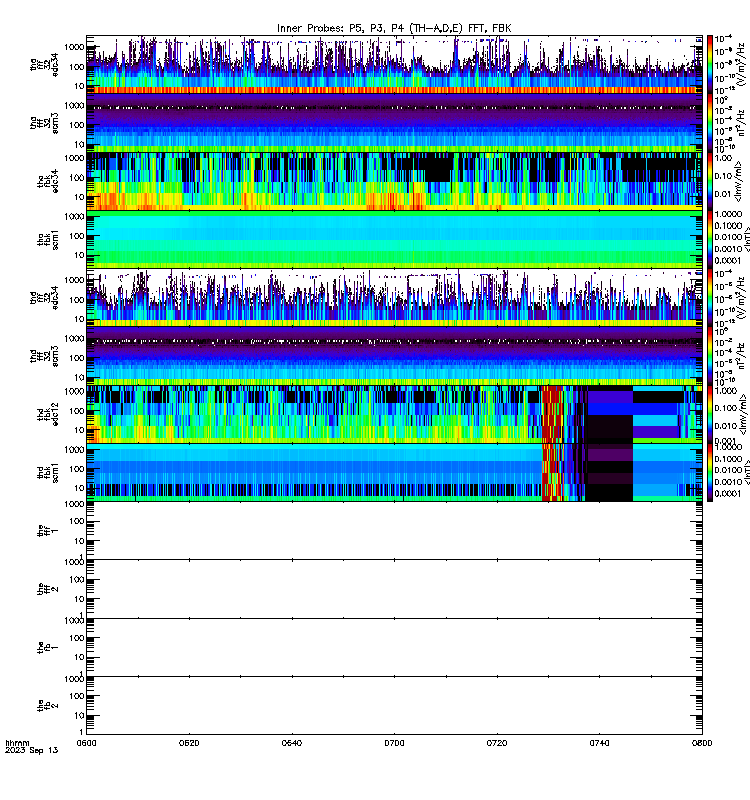750x800 pixels.
Task: Select the 0600 time axis label
Action: point(86,743)
